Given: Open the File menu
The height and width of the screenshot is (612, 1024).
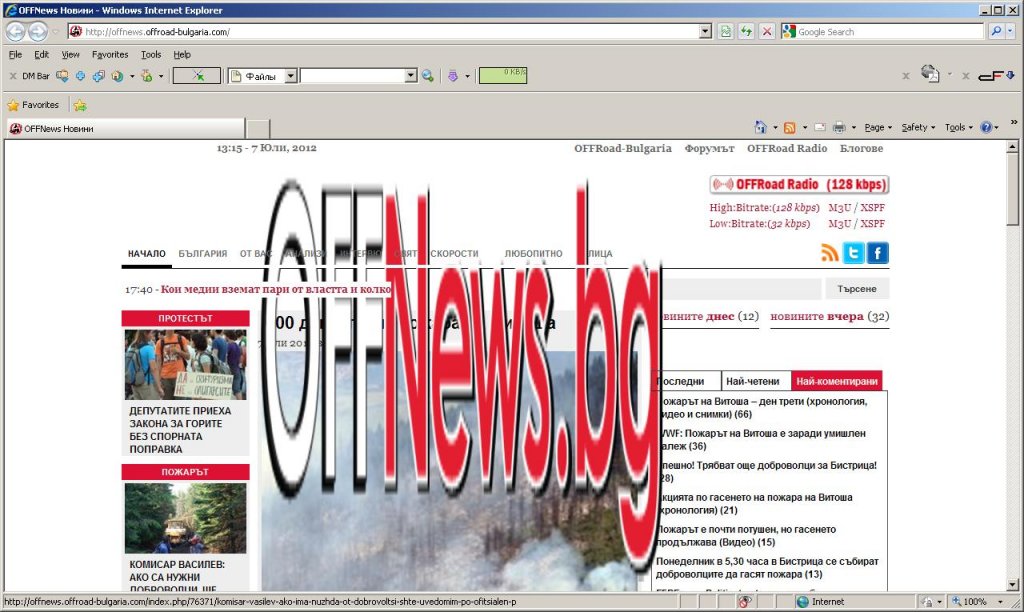Looking at the screenshot, I should (x=15, y=54).
